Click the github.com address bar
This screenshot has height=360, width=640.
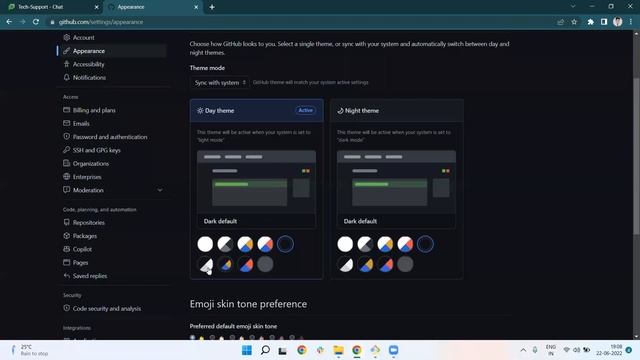pyautogui.click(x=302, y=22)
